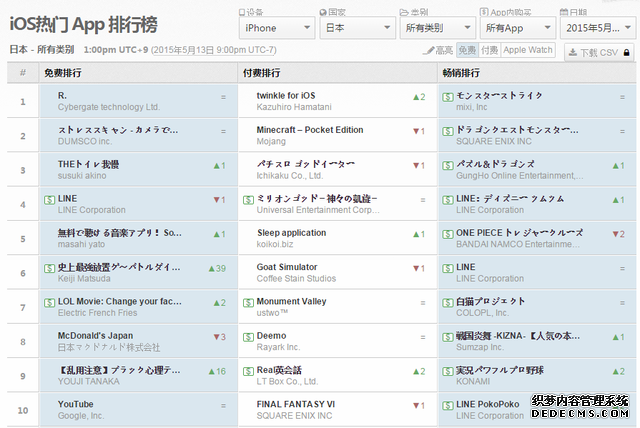Click the pencil 高亮 icon
This screenshot has height=428, width=640.
pyautogui.click(x=429, y=50)
